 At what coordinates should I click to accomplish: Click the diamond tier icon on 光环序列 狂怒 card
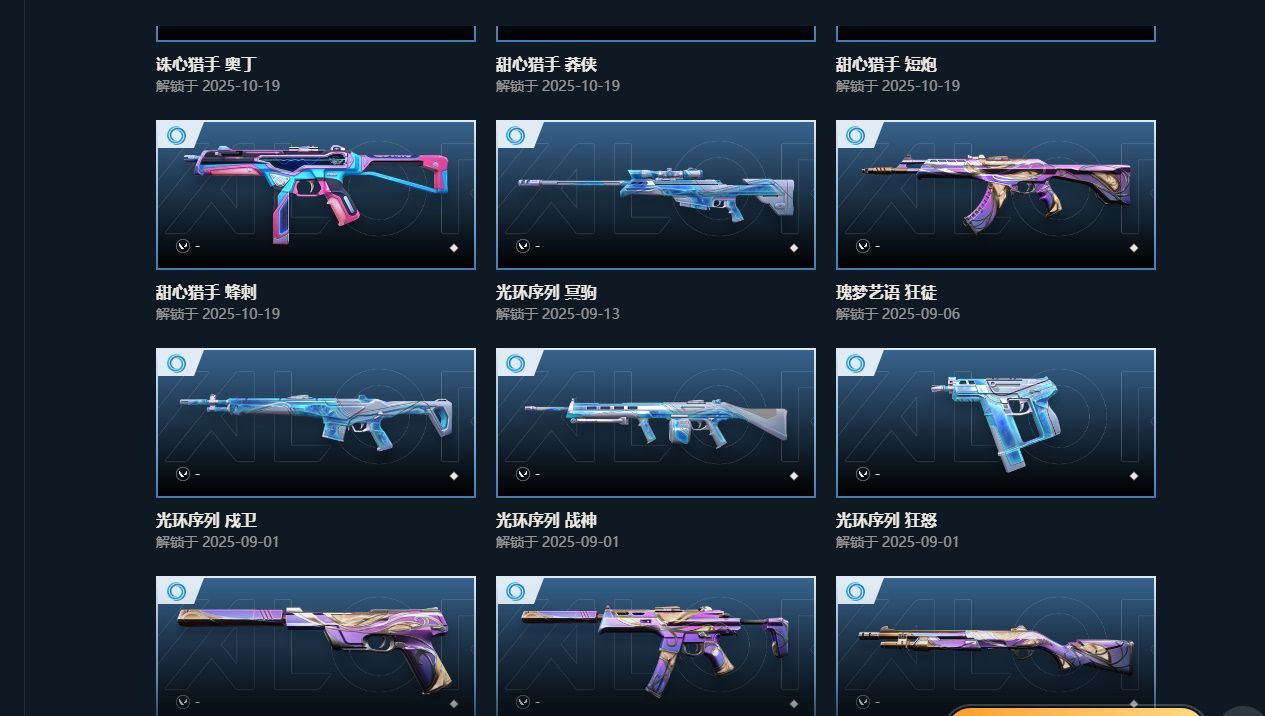click(x=1134, y=476)
